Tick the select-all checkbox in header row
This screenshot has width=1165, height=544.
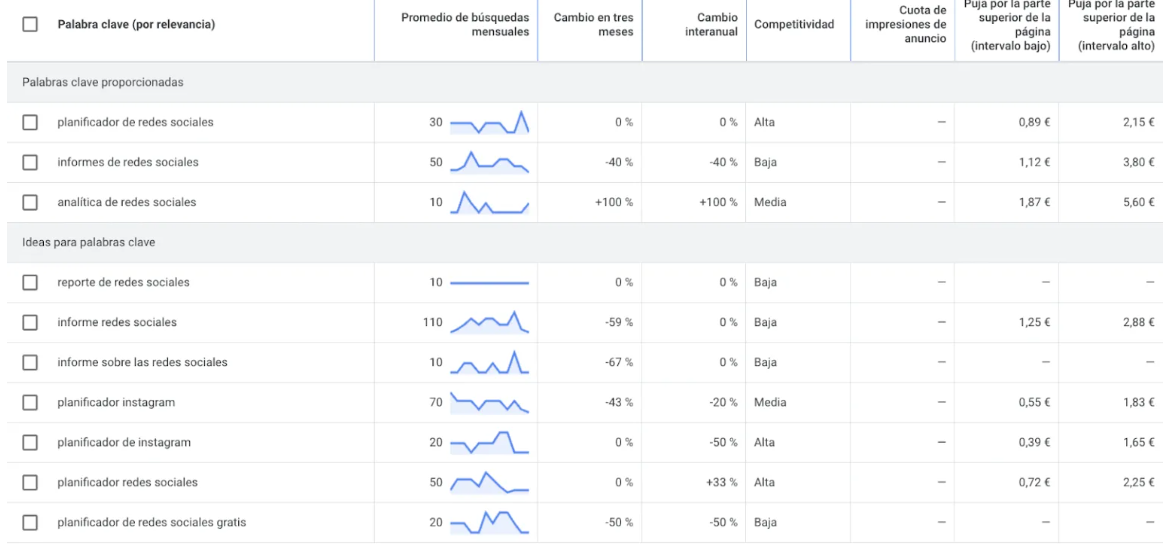click(30, 25)
